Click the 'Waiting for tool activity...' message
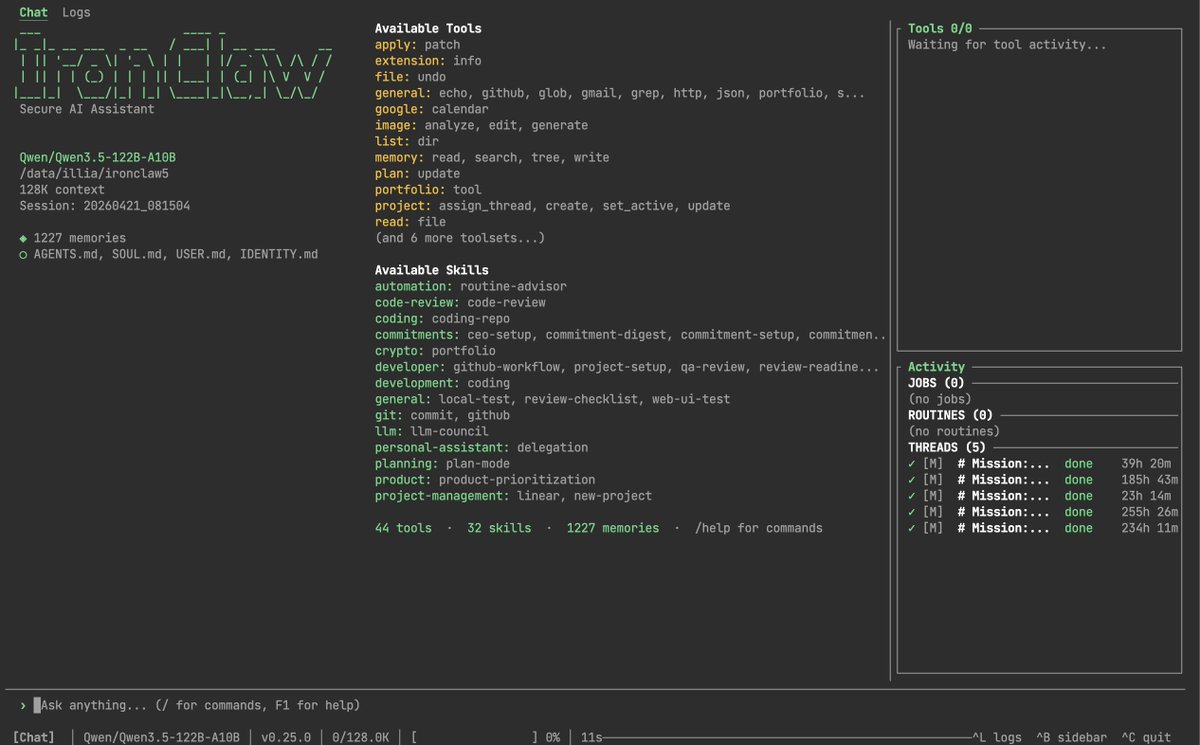Image resolution: width=1200 pixels, height=745 pixels. coord(1007,45)
